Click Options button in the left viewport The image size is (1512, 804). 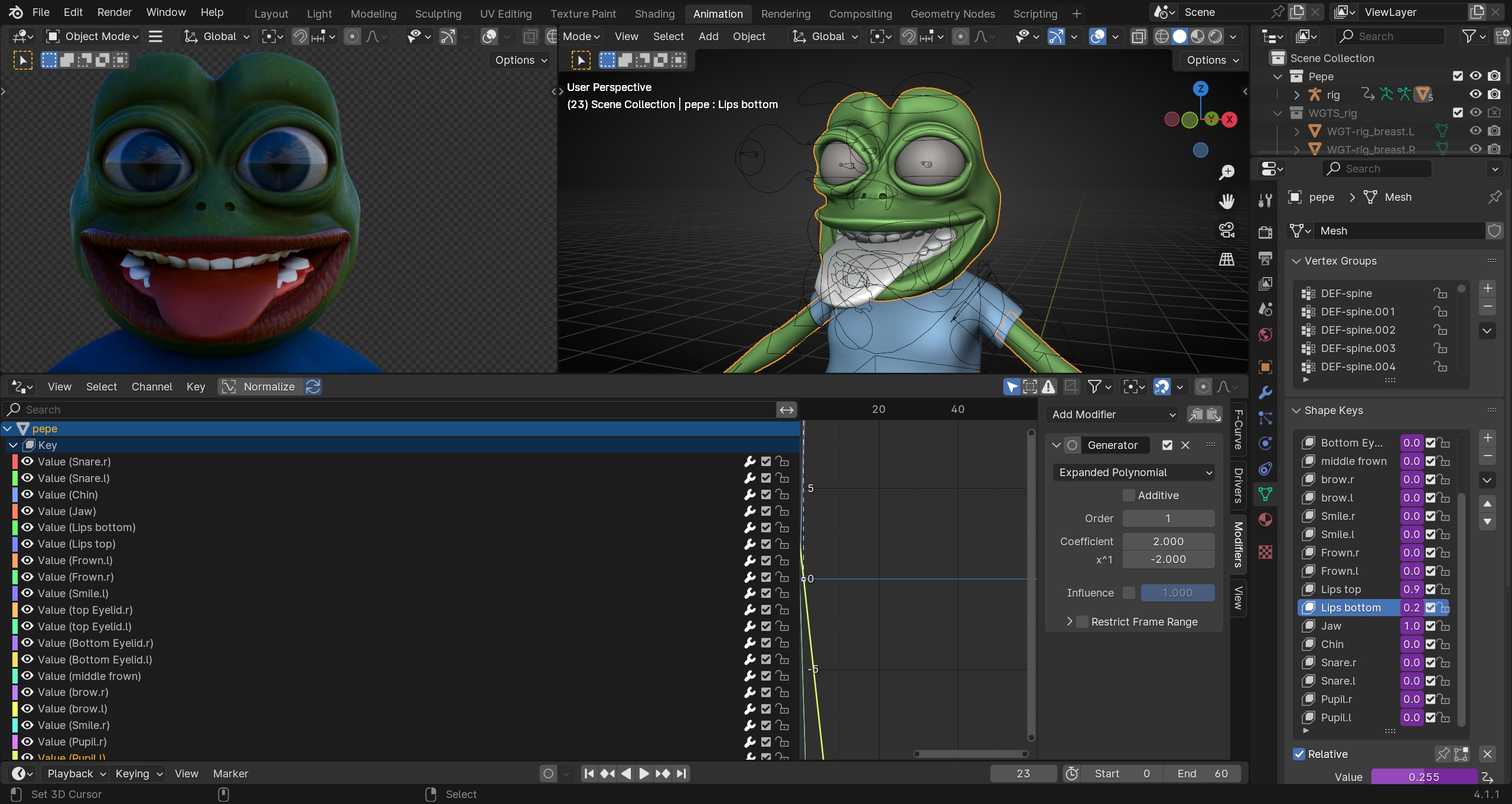[x=521, y=60]
